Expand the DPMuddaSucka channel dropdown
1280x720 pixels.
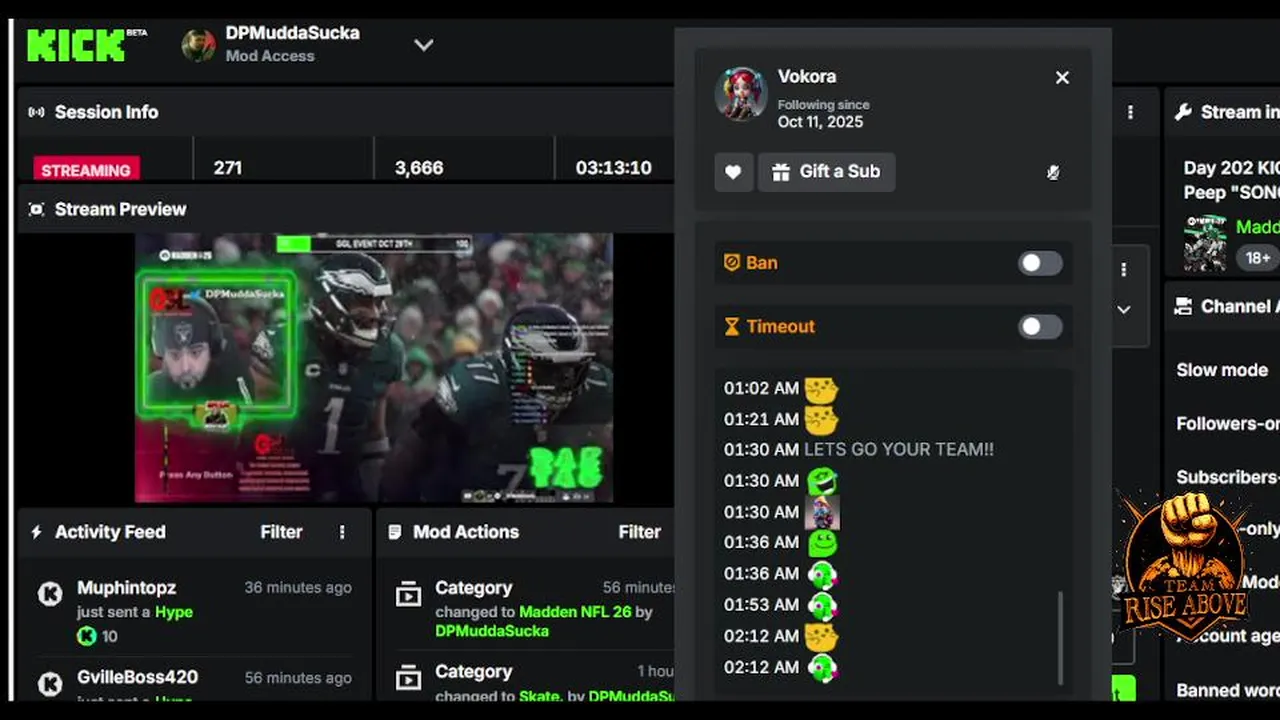click(424, 45)
